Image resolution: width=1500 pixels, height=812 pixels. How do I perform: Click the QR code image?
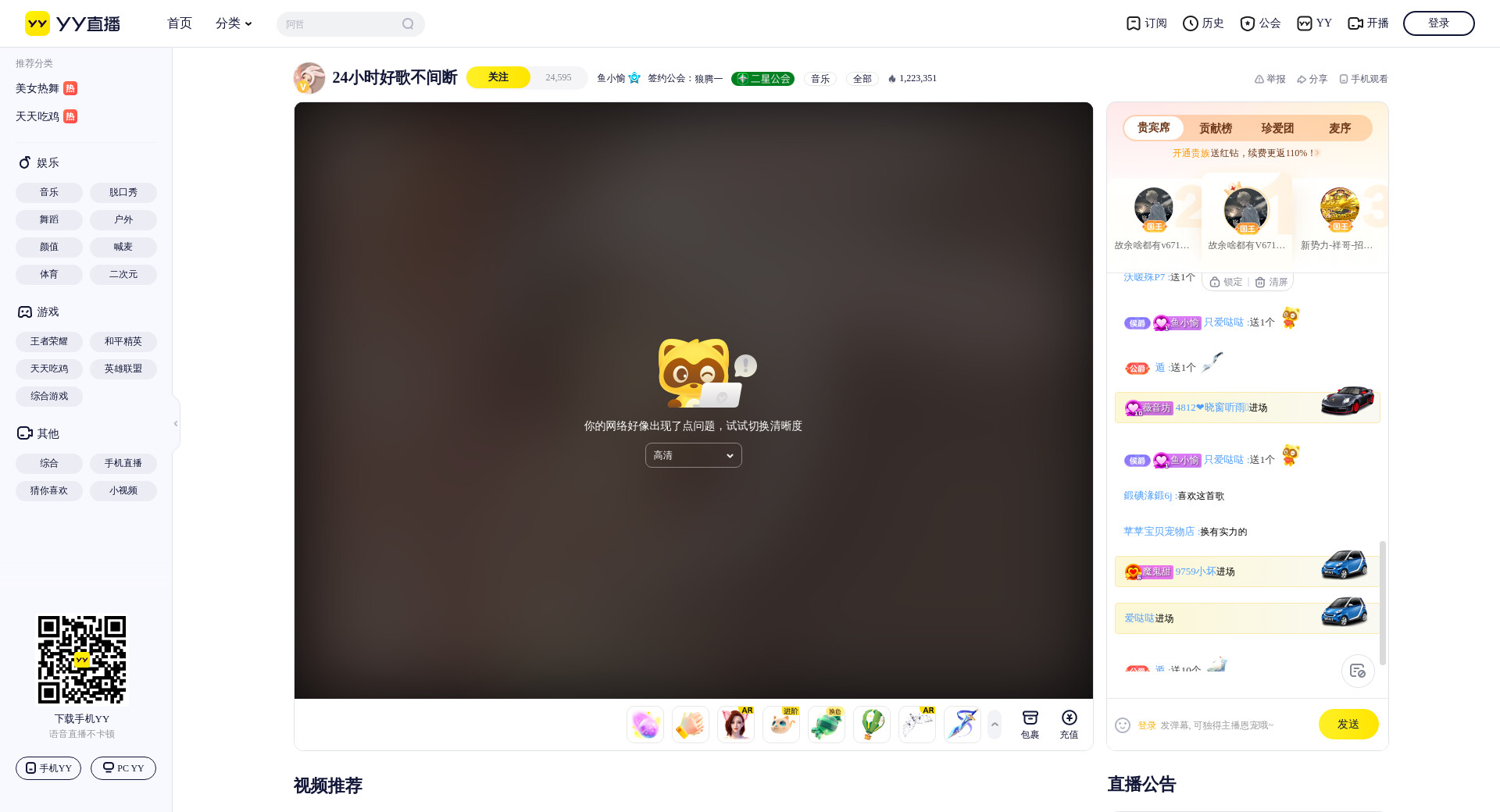(82, 660)
